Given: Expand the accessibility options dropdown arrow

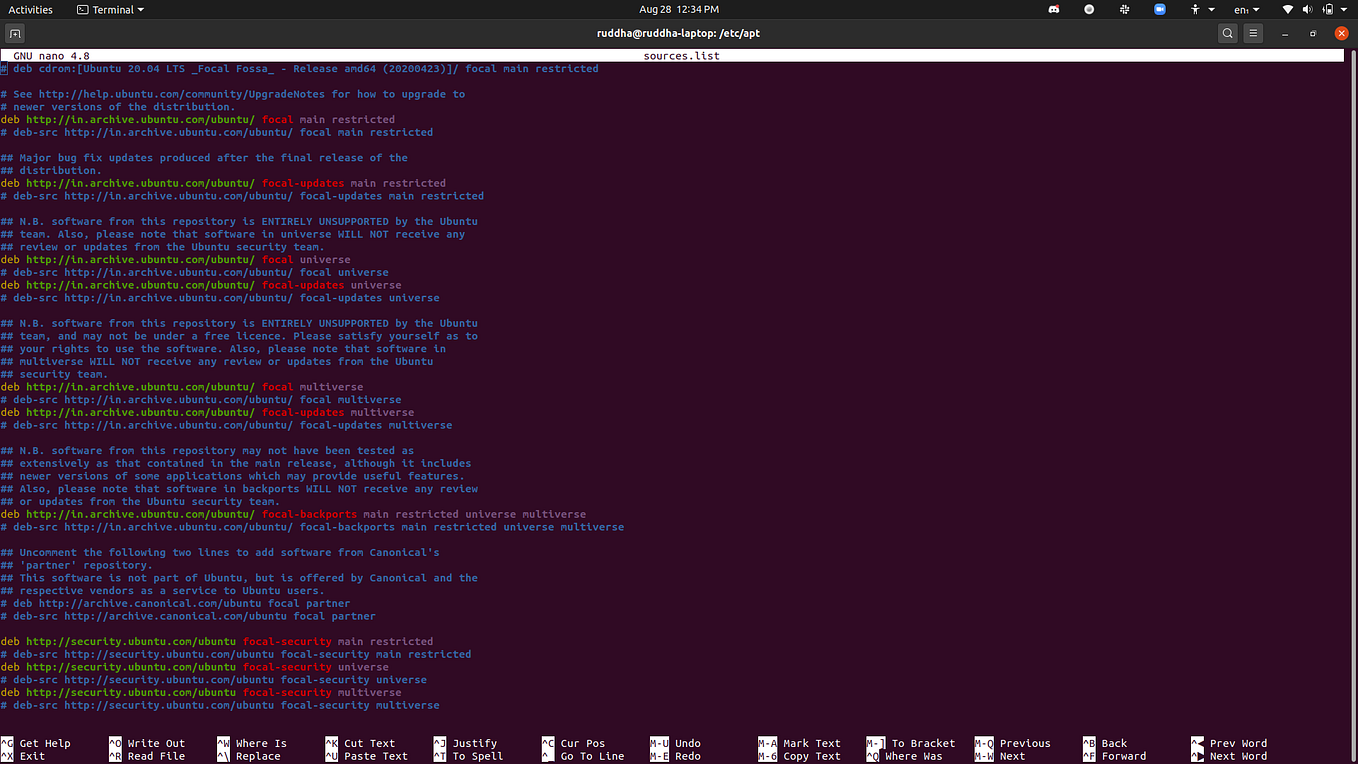Looking at the screenshot, I should coord(1212,10).
